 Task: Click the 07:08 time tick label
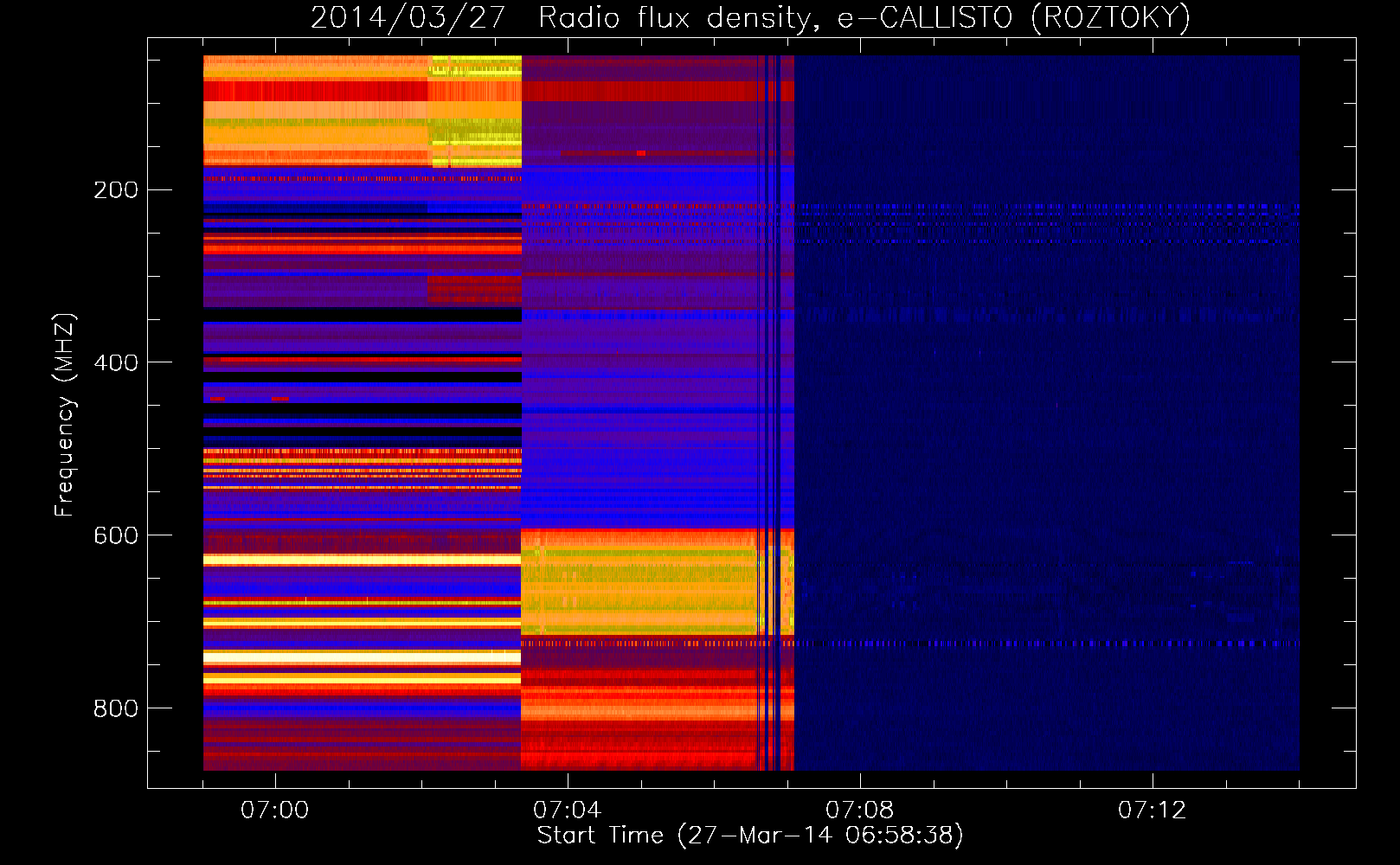(859, 811)
